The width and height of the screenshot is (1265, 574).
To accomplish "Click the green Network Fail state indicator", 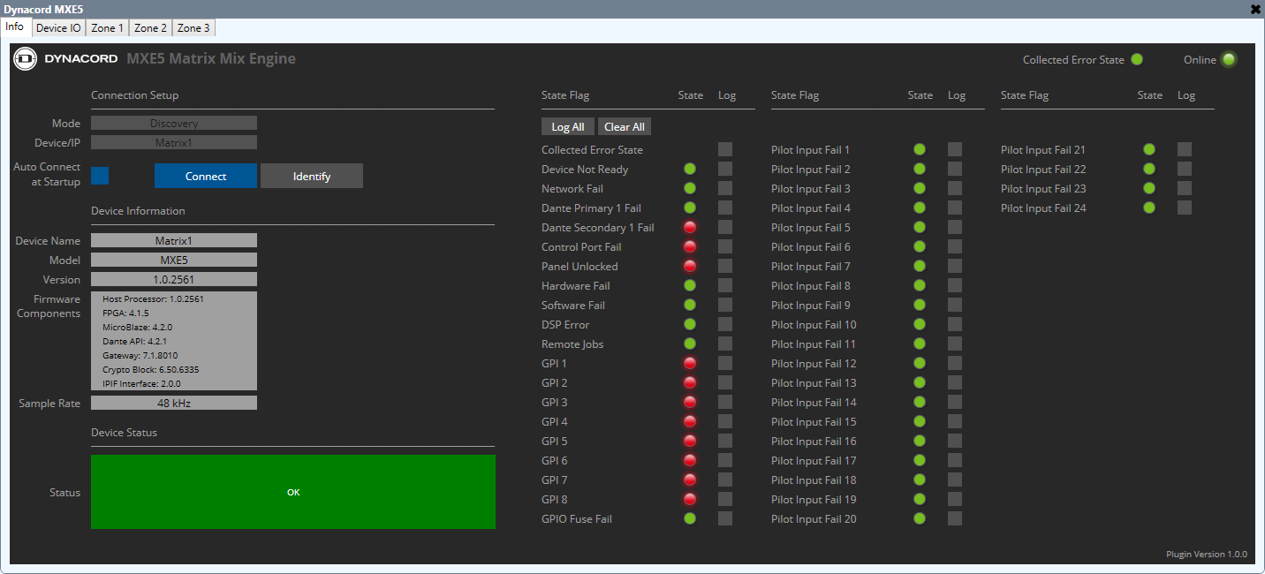I will (690, 189).
